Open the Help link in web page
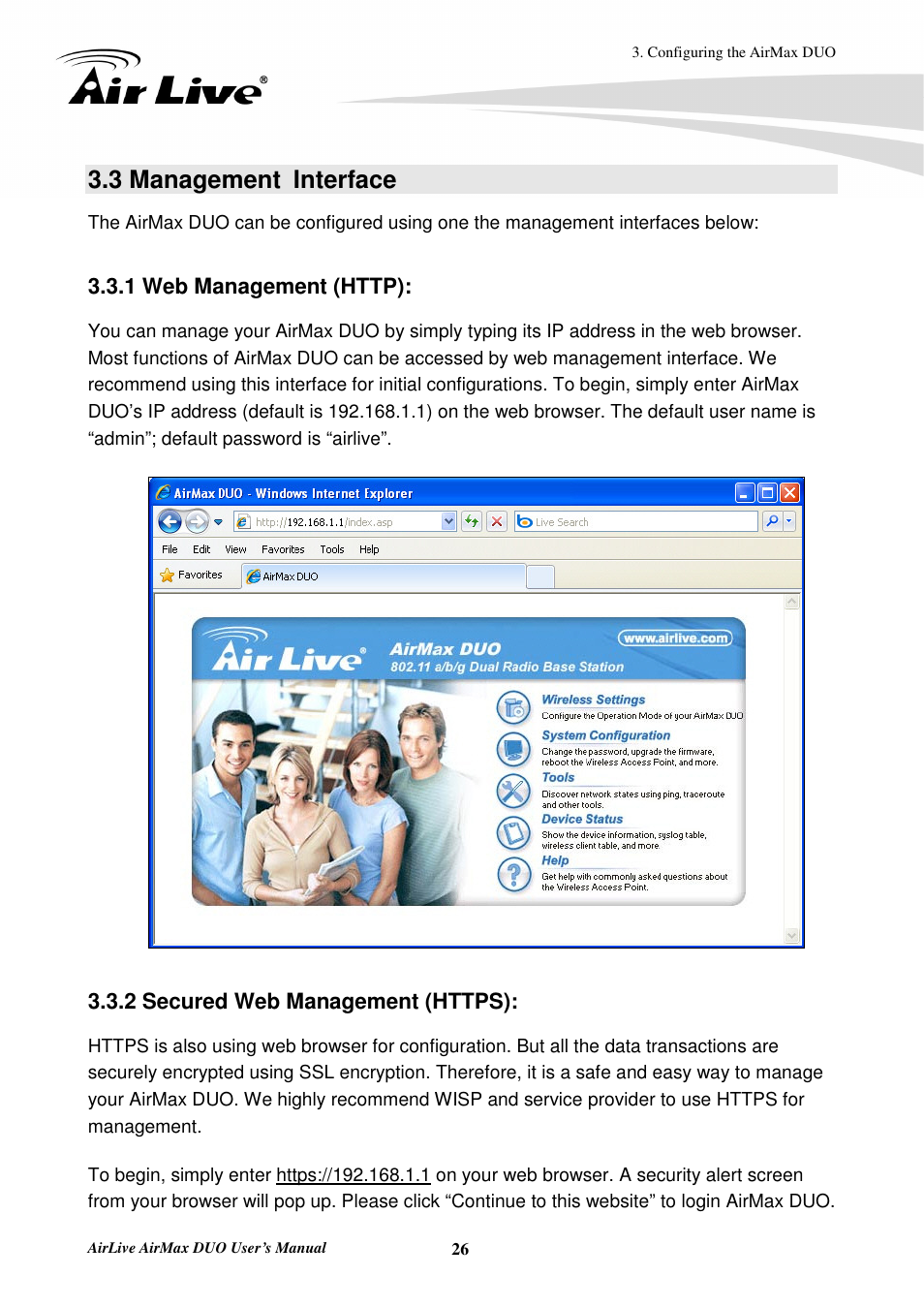 (x=555, y=860)
